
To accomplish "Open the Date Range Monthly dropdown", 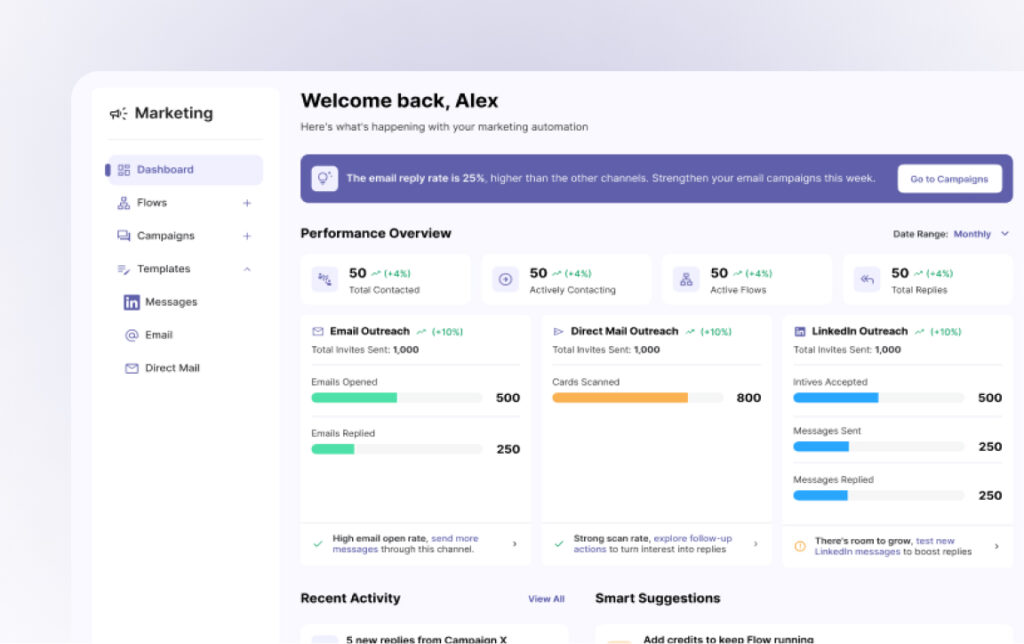I will (980, 234).
